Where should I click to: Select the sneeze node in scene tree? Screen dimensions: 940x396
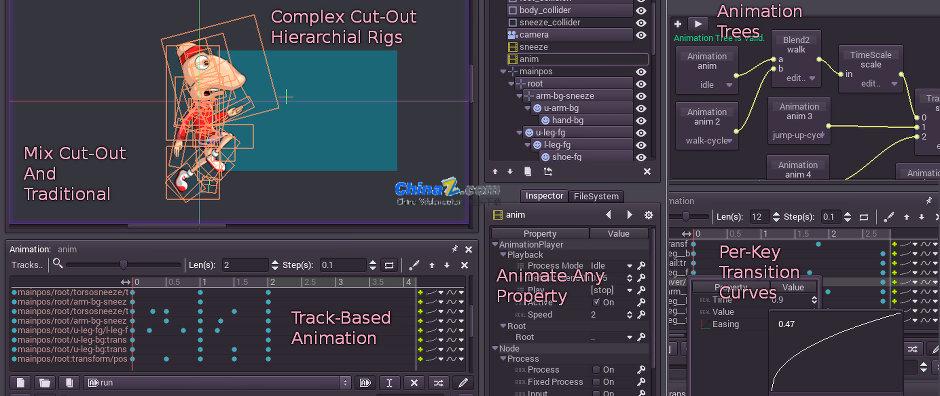click(534, 47)
